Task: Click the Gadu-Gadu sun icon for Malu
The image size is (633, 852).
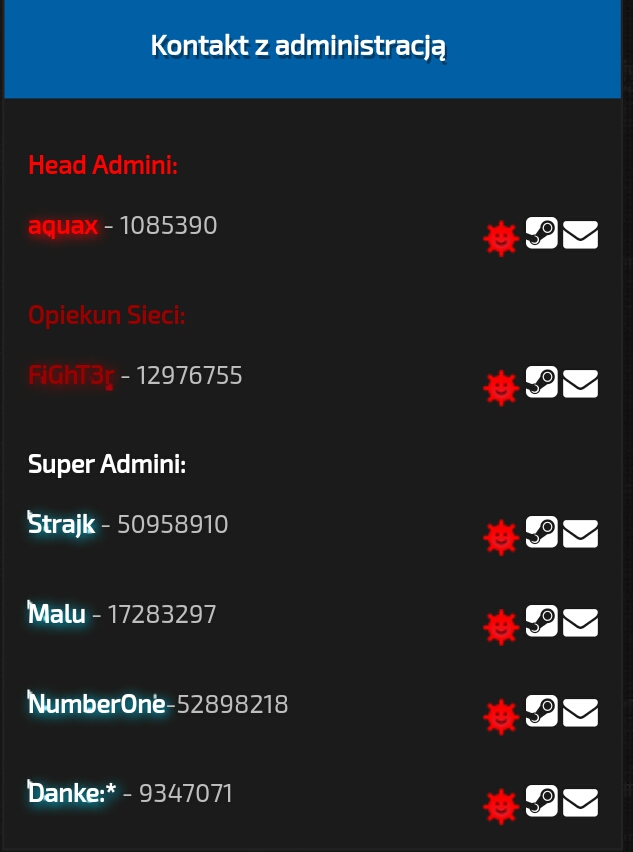Action: pyautogui.click(x=500, y=627)
